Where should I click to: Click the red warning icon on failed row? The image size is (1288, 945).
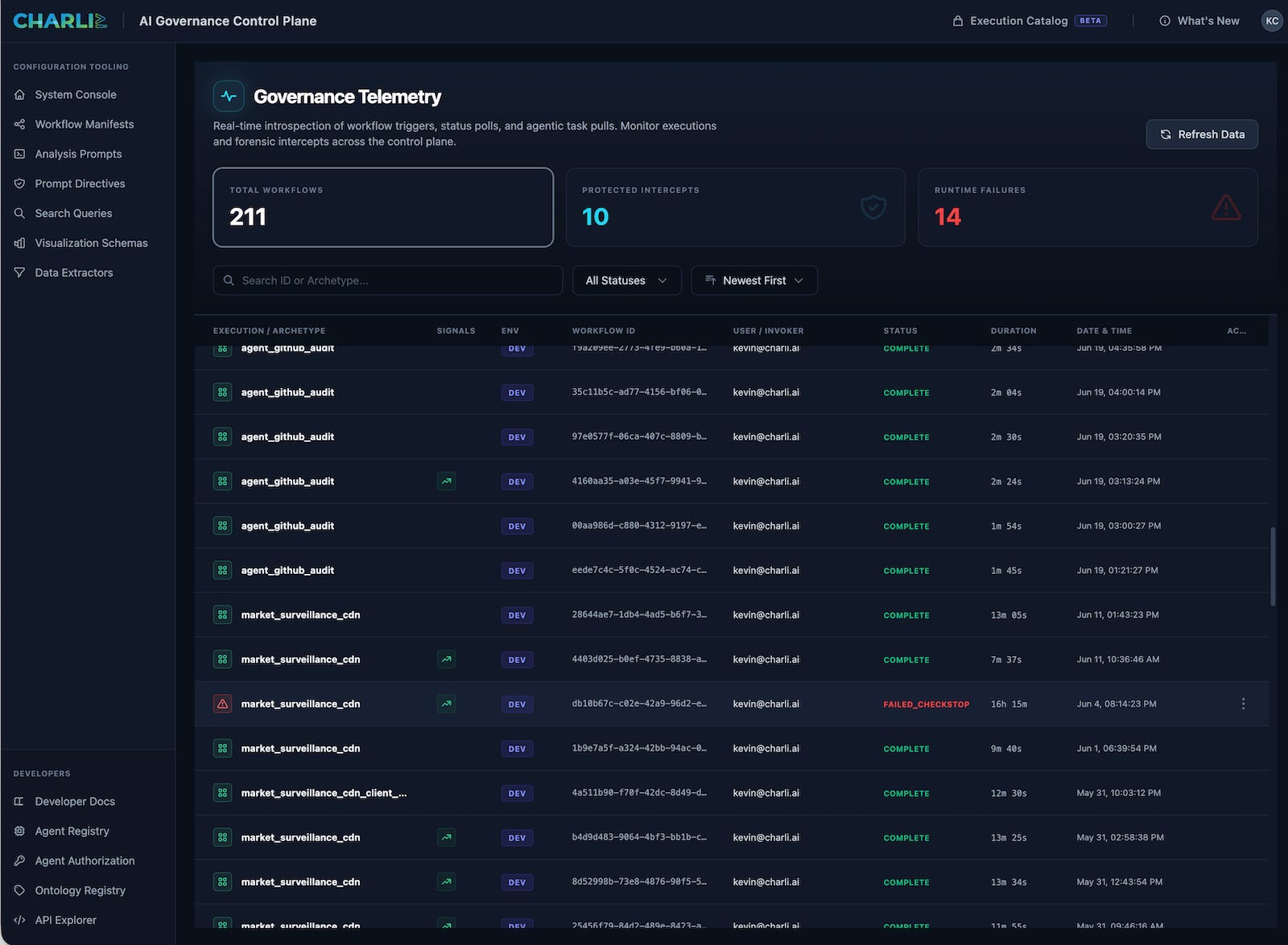coord(222,704)
